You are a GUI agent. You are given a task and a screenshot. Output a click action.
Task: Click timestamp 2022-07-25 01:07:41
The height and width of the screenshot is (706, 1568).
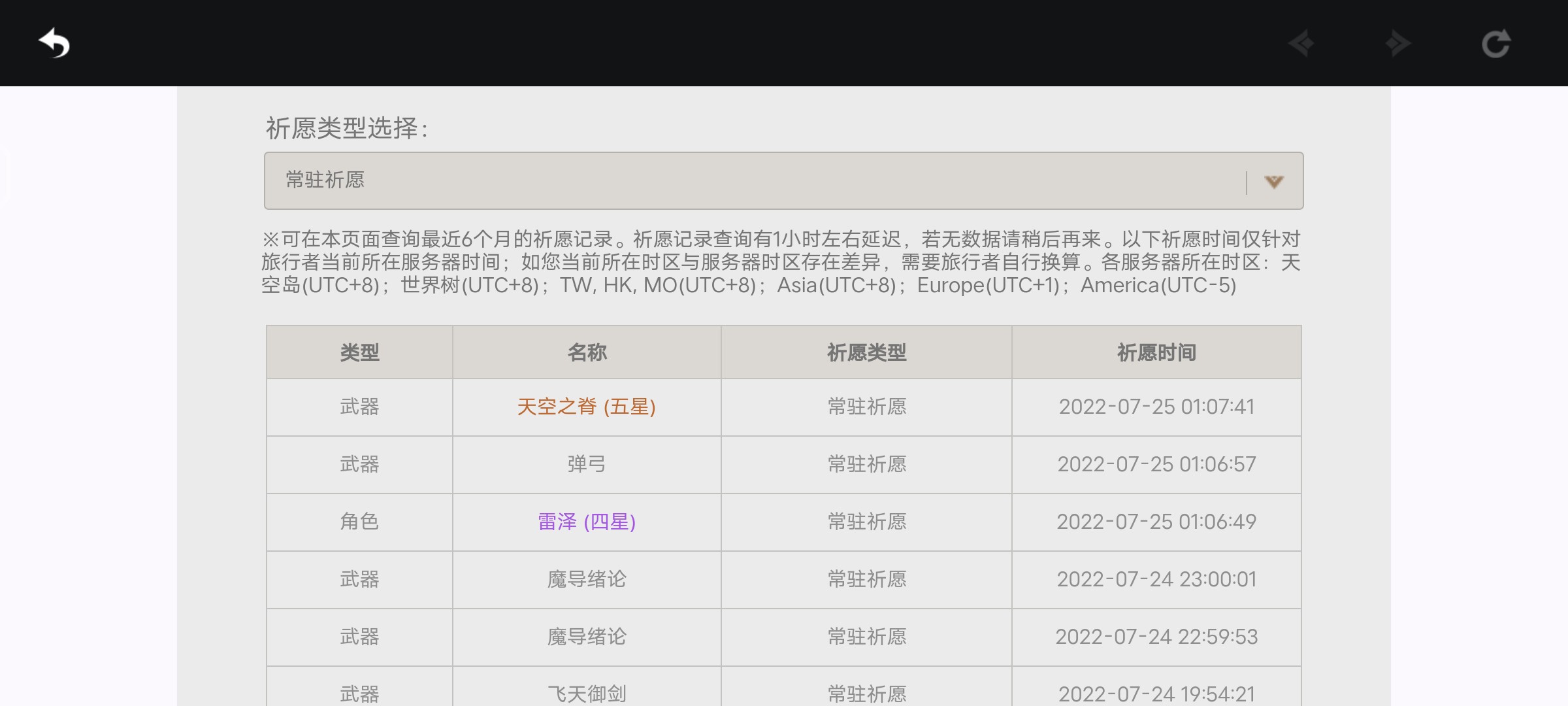[1156, 407]
